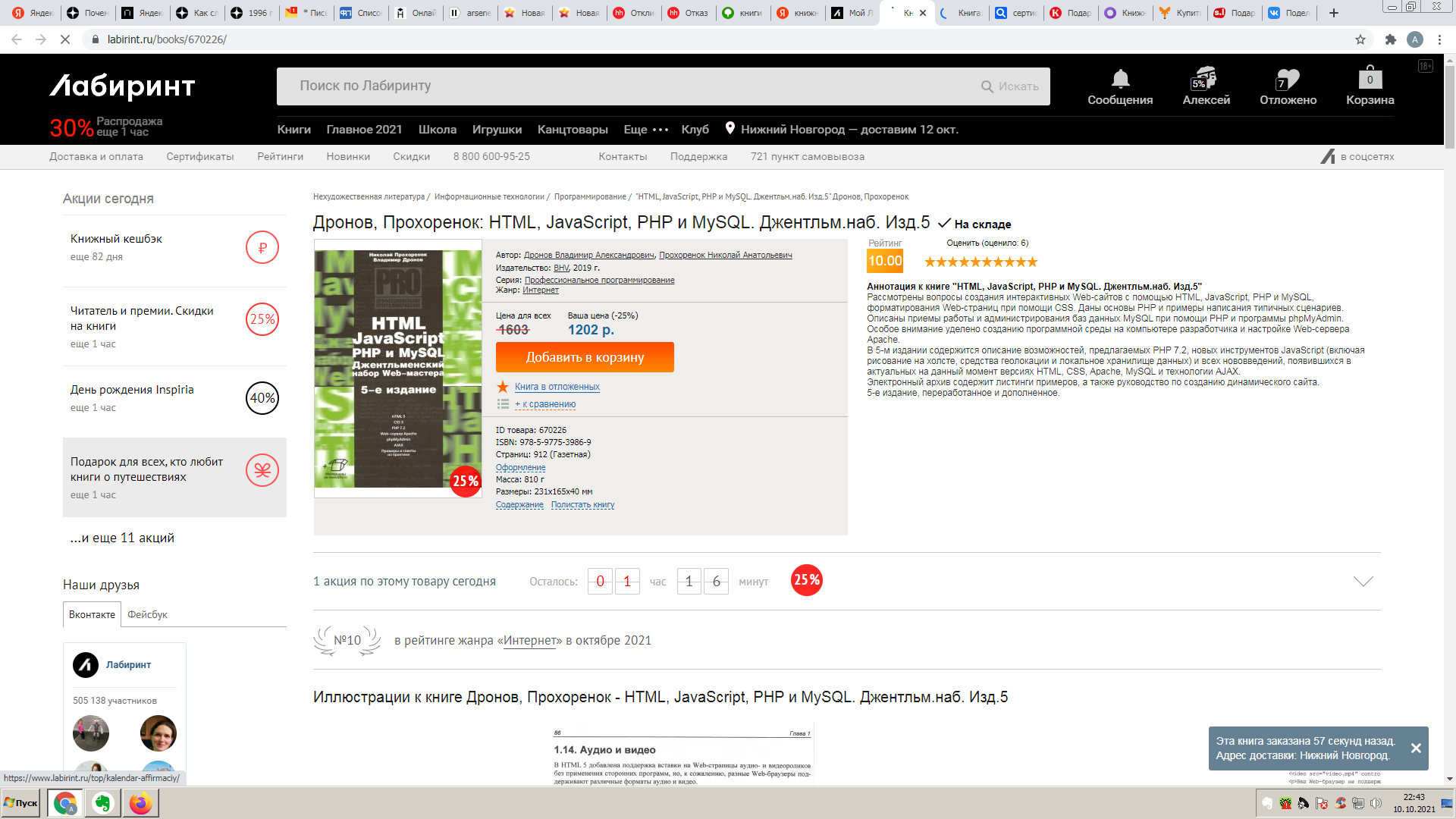Open author link Прохоренок Николай Анатольевич
The width and height of the screenshot is (1456, 819).
coord(726,255)
